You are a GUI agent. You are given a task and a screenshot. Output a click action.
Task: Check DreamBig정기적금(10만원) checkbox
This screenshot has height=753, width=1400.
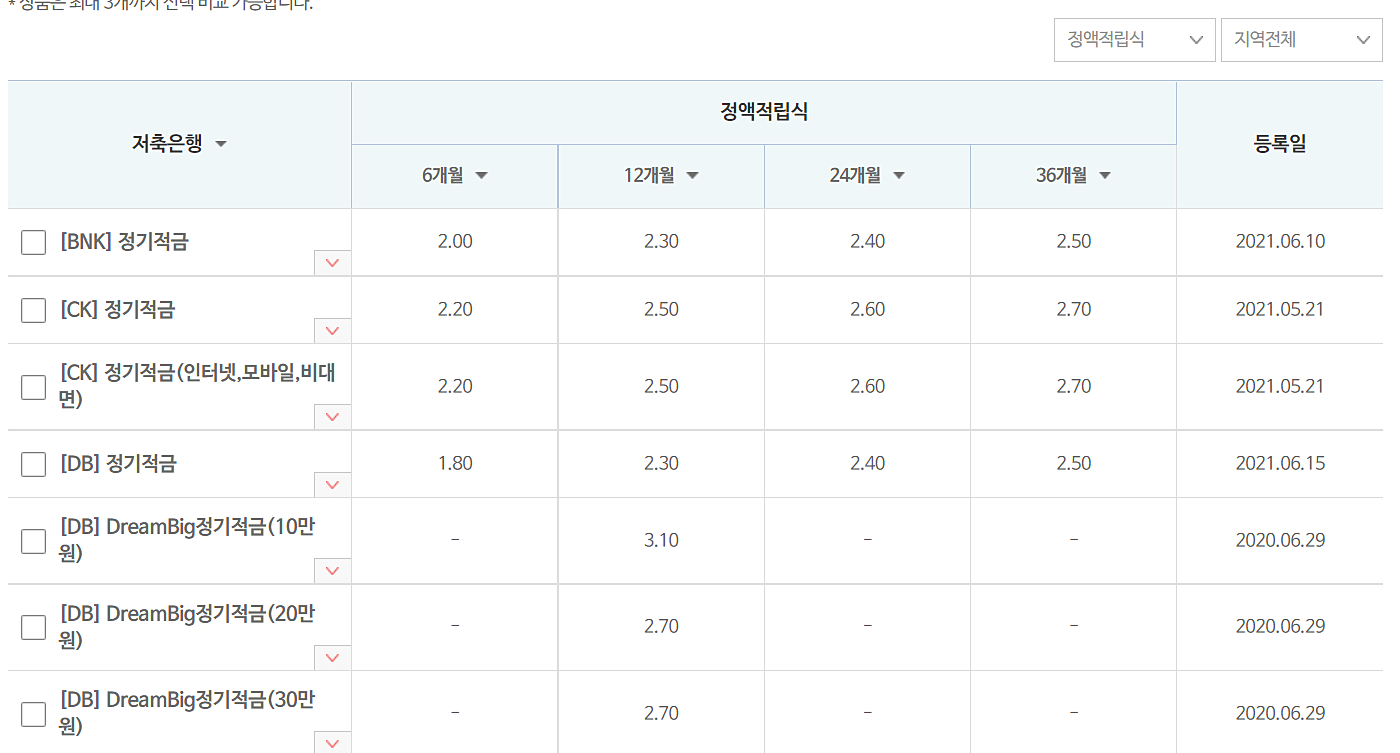pyautogui.click(x=33, y=541)
